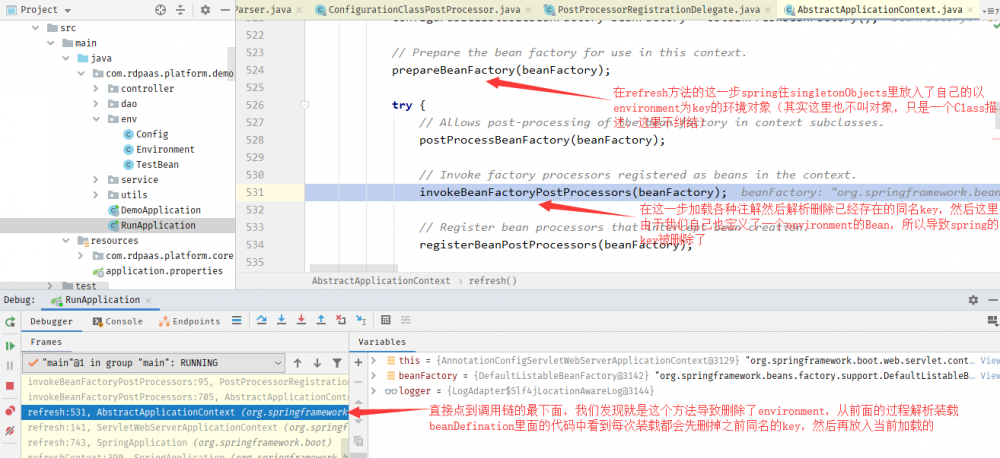Open Environment class in tree

pos(165,149)
